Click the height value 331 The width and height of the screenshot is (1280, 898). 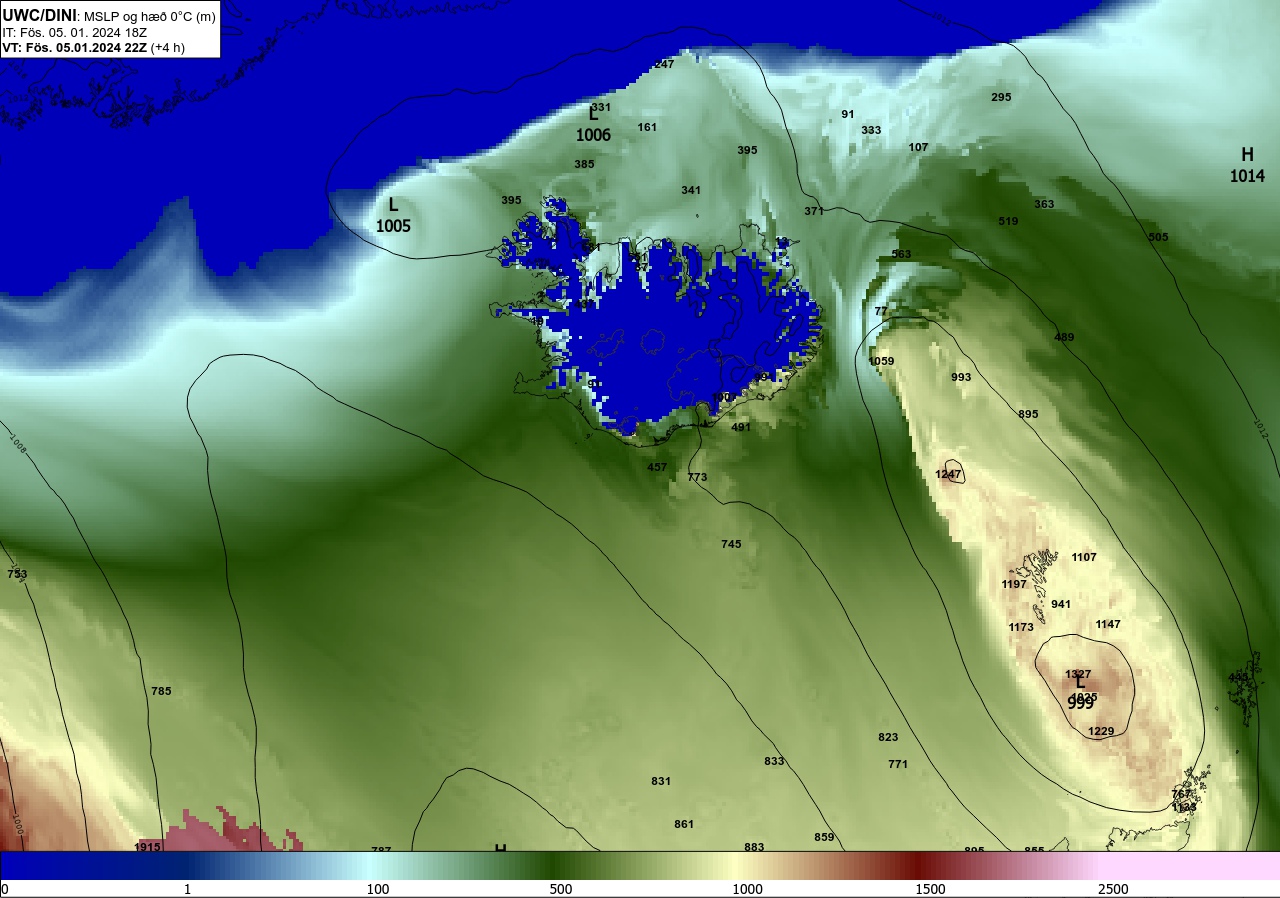(x=601, y=107)
